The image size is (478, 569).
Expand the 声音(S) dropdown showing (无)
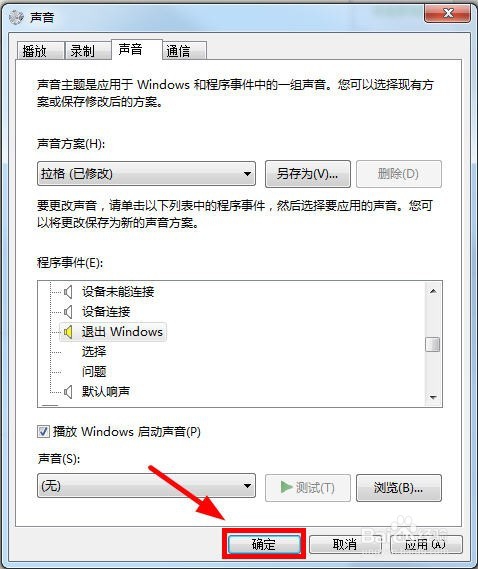pyautogui.click(x=146, y=486)
